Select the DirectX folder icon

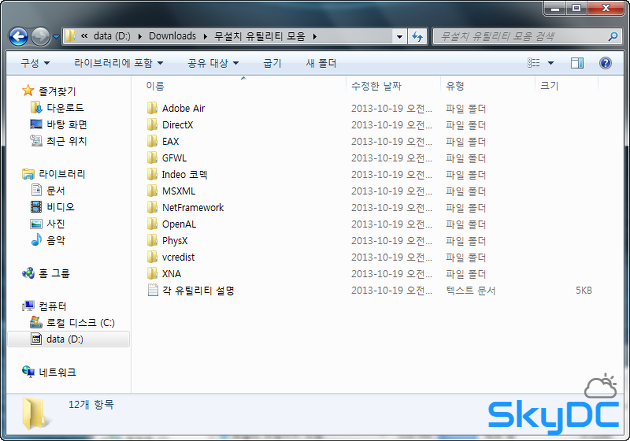click(152, 125)
